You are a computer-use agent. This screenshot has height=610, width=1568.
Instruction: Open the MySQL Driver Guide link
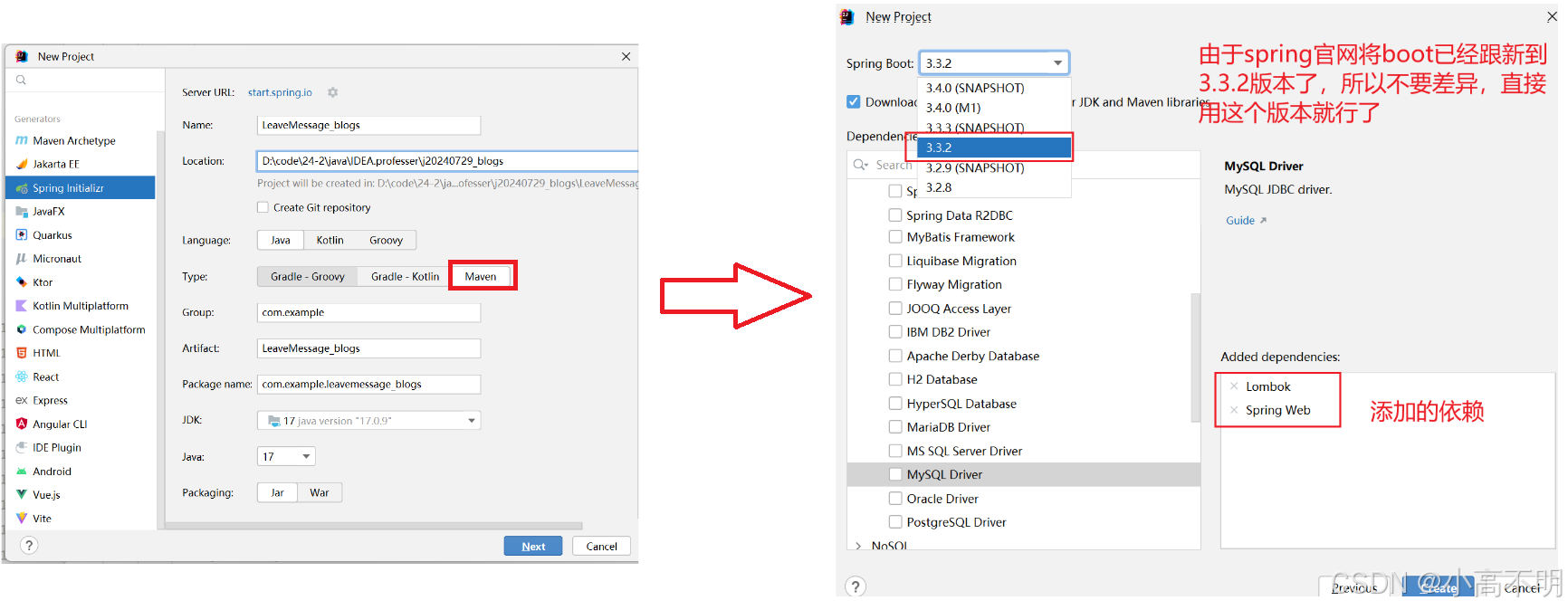(x=1246, y=220)
